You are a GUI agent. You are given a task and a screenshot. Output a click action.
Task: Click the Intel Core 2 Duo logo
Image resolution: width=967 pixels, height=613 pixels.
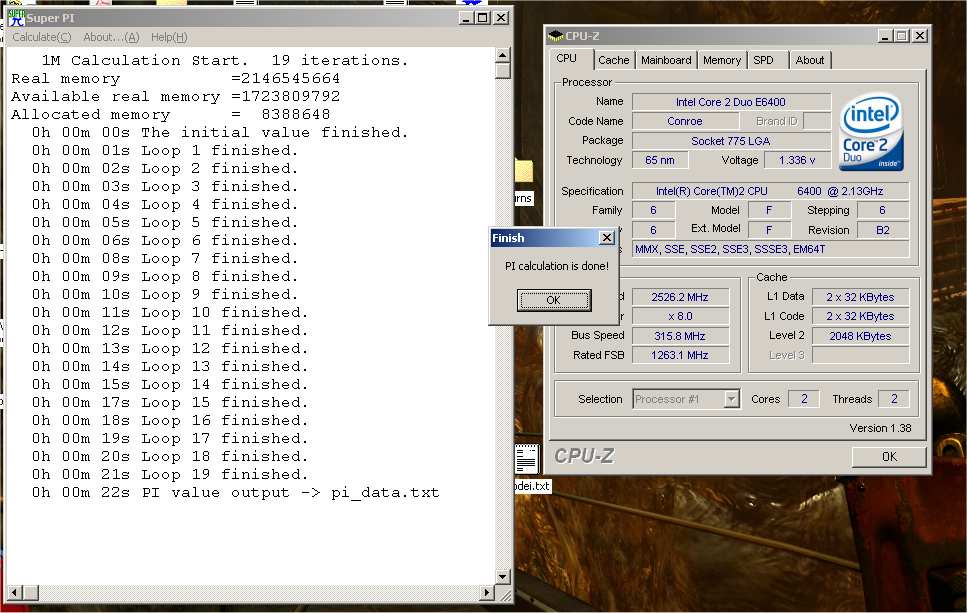(x=871, y=134)
